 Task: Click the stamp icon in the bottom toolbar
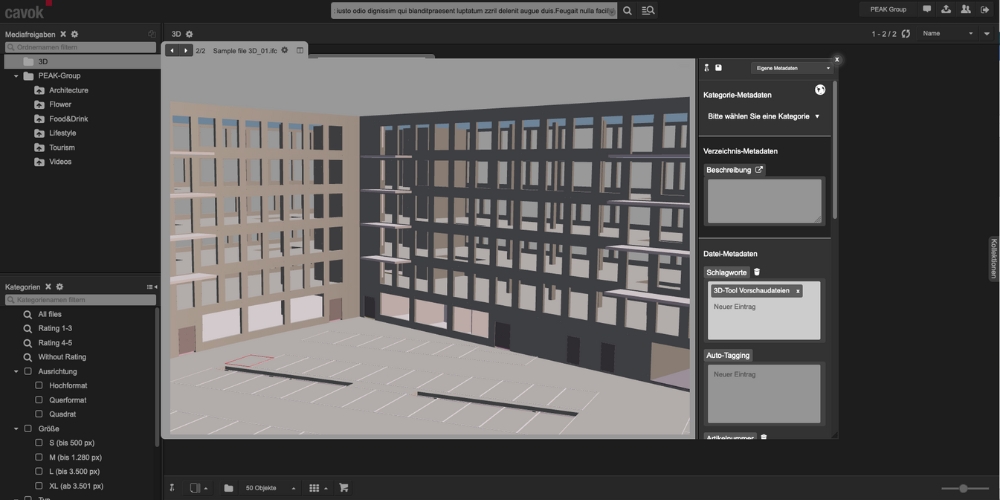tap(172, 488)
